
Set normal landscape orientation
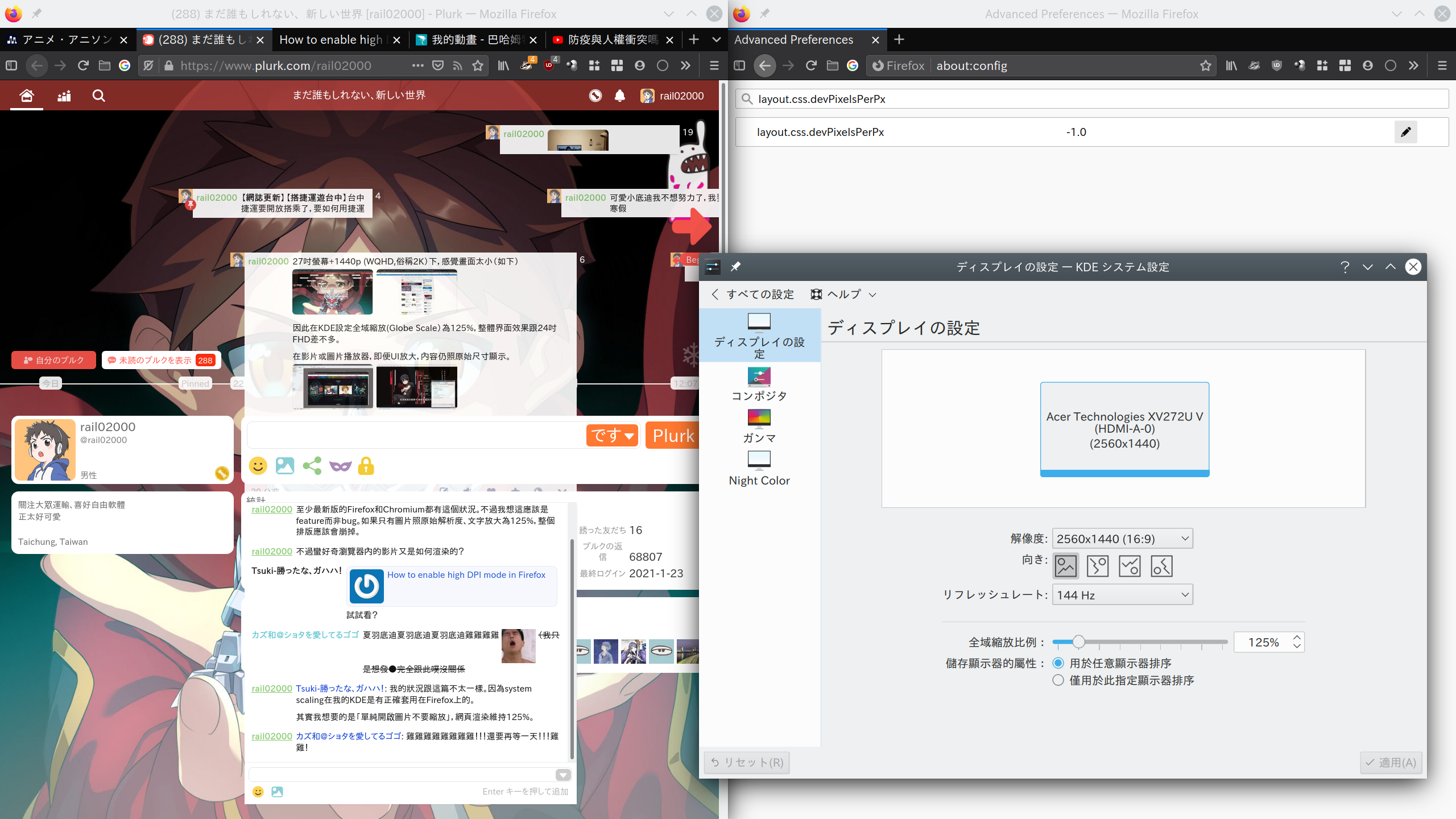pyautogui.click(x=1066, y=566)
